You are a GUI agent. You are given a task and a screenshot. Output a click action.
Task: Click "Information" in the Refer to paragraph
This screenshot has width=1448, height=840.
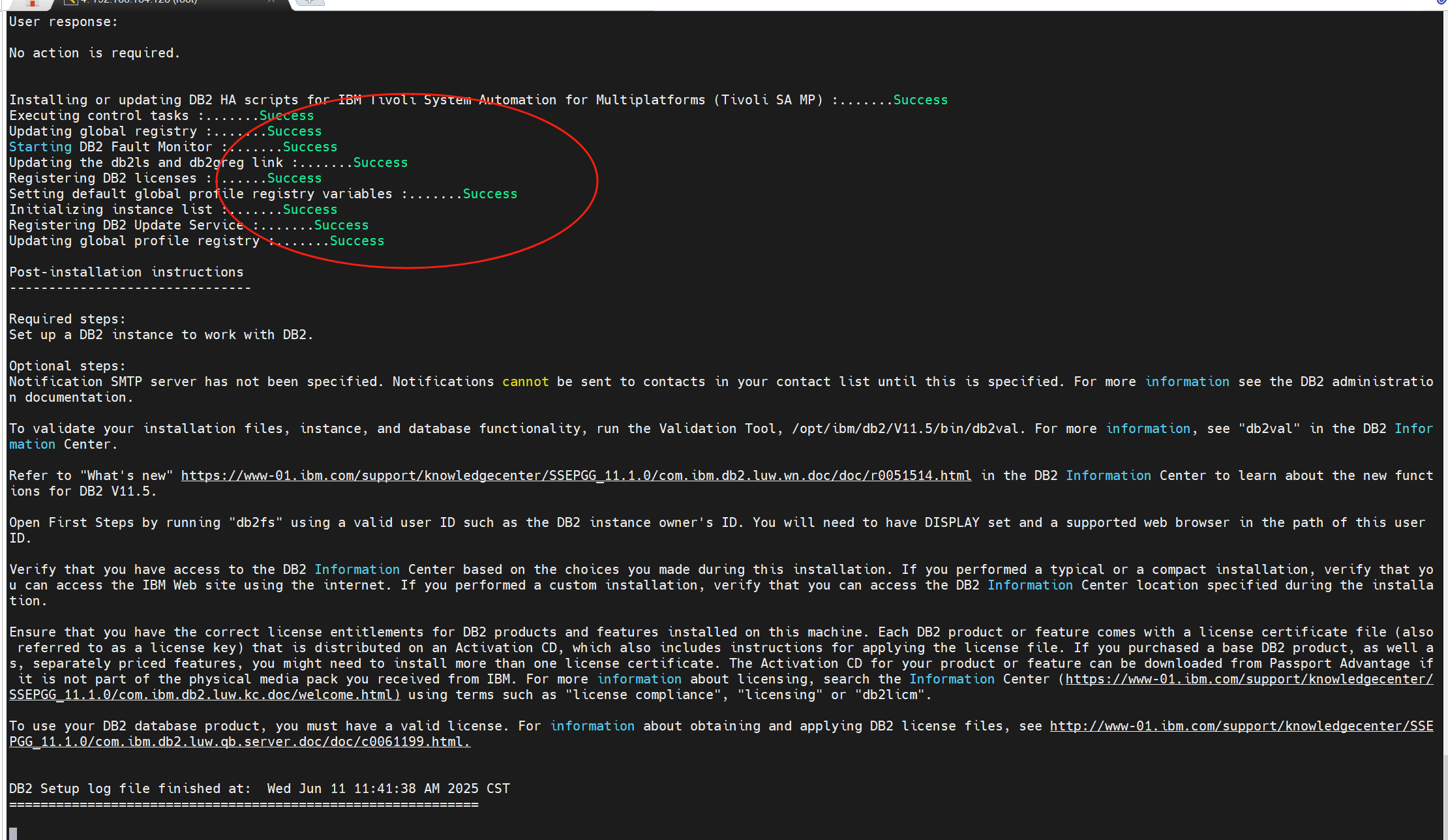[1108, 475]
